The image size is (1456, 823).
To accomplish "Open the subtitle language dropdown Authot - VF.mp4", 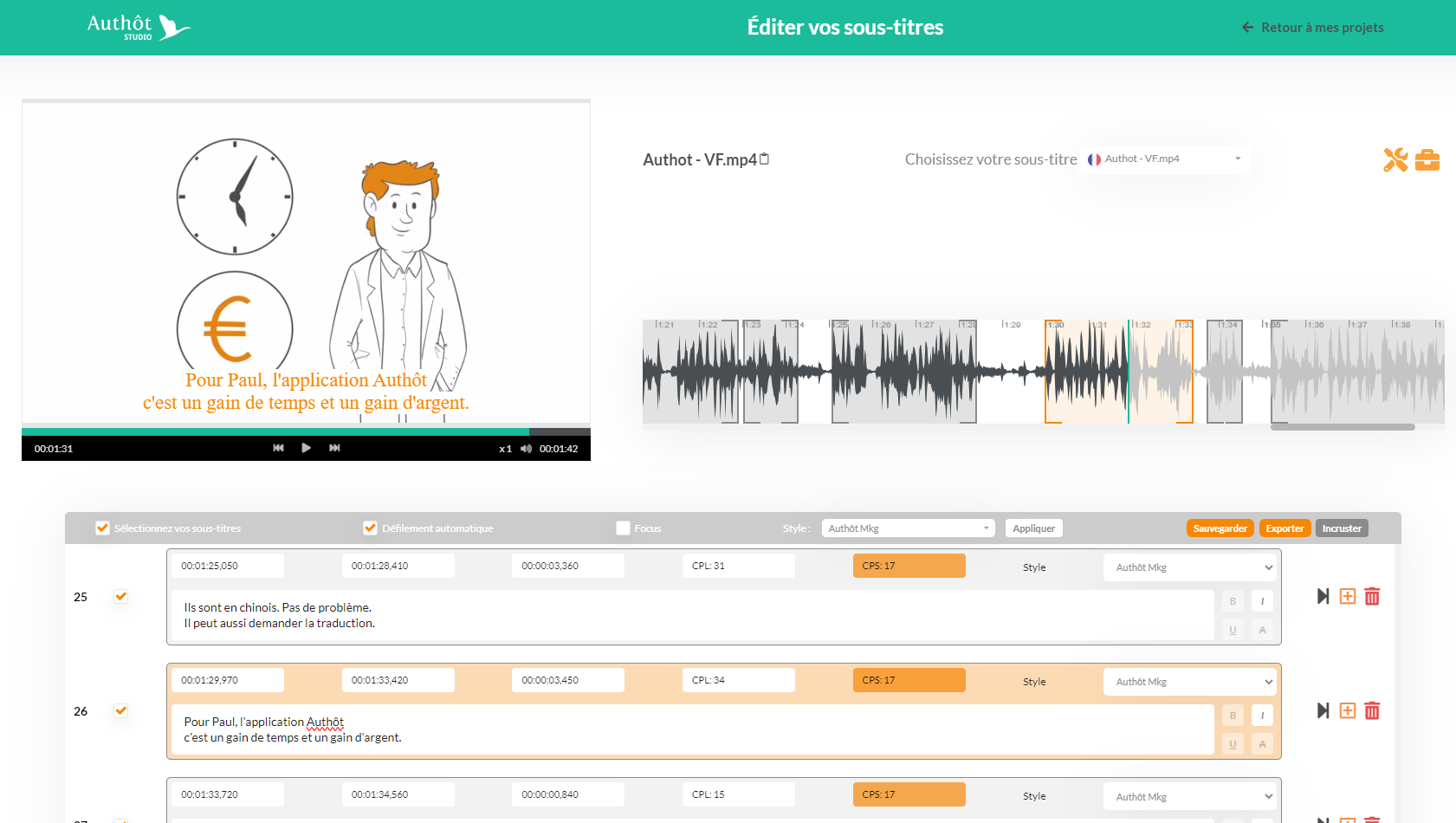I will (x=1164, y=159).
